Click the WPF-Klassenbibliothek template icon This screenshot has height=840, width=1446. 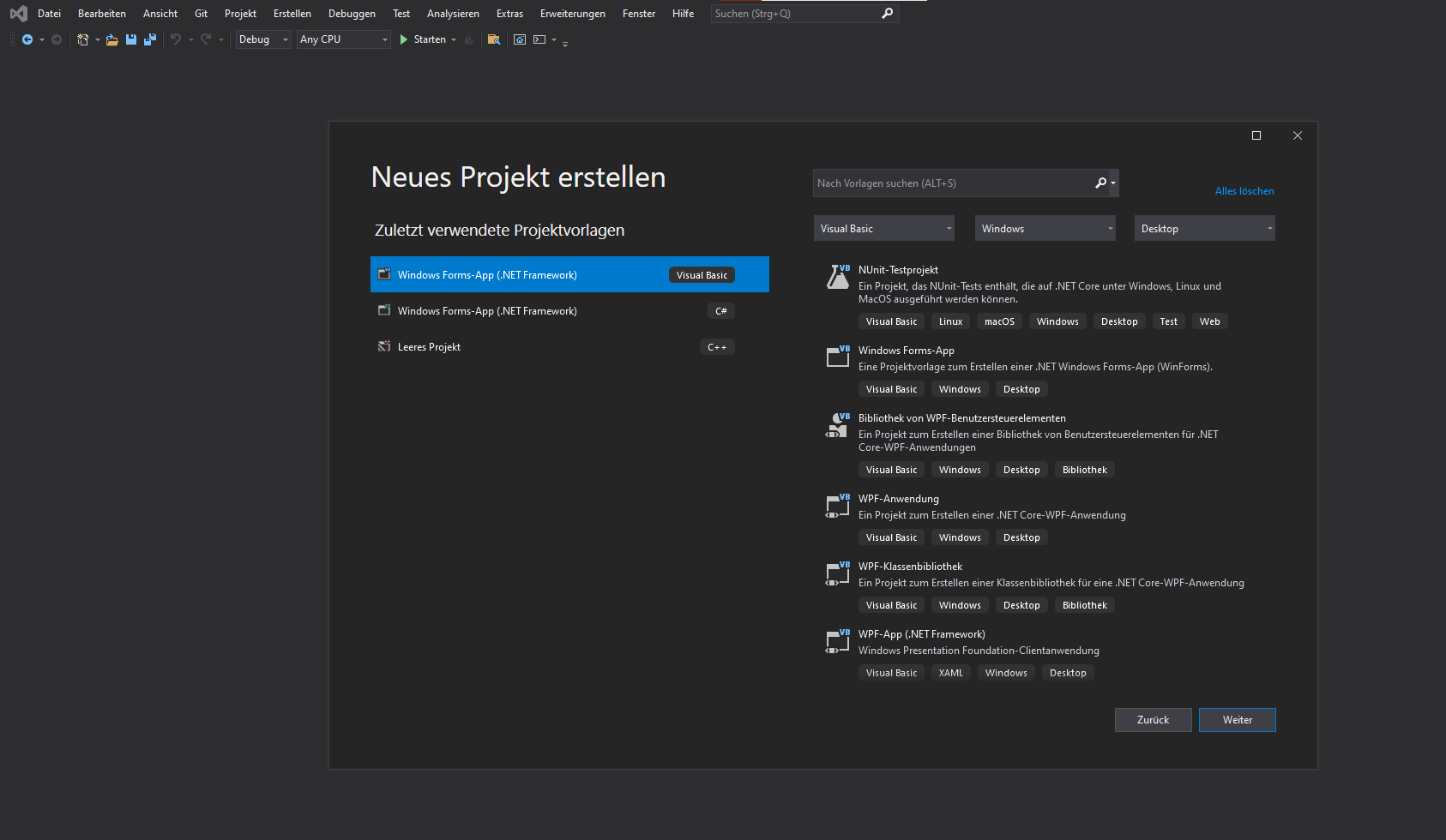point(838,573)
